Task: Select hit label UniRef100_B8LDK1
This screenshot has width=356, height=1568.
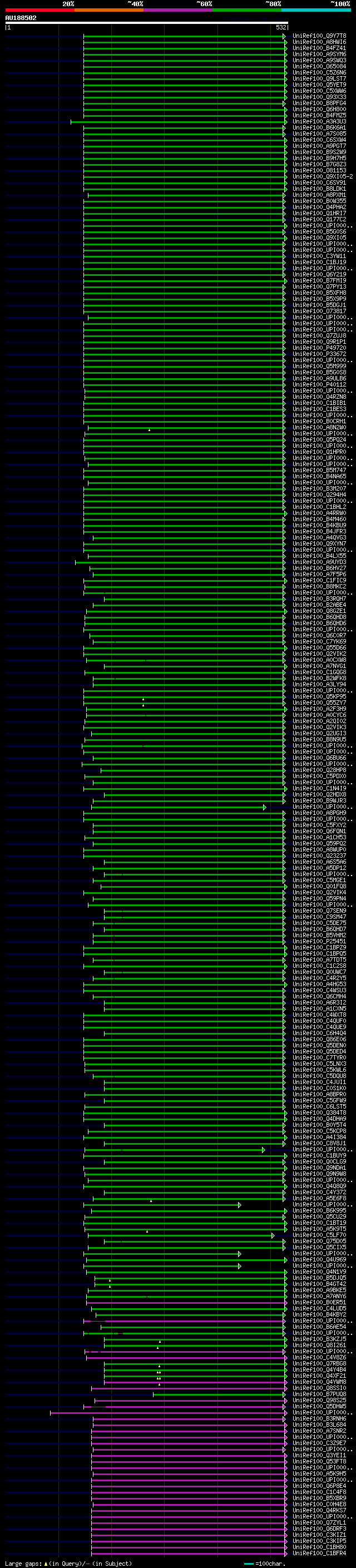Action: click(319, 189)
